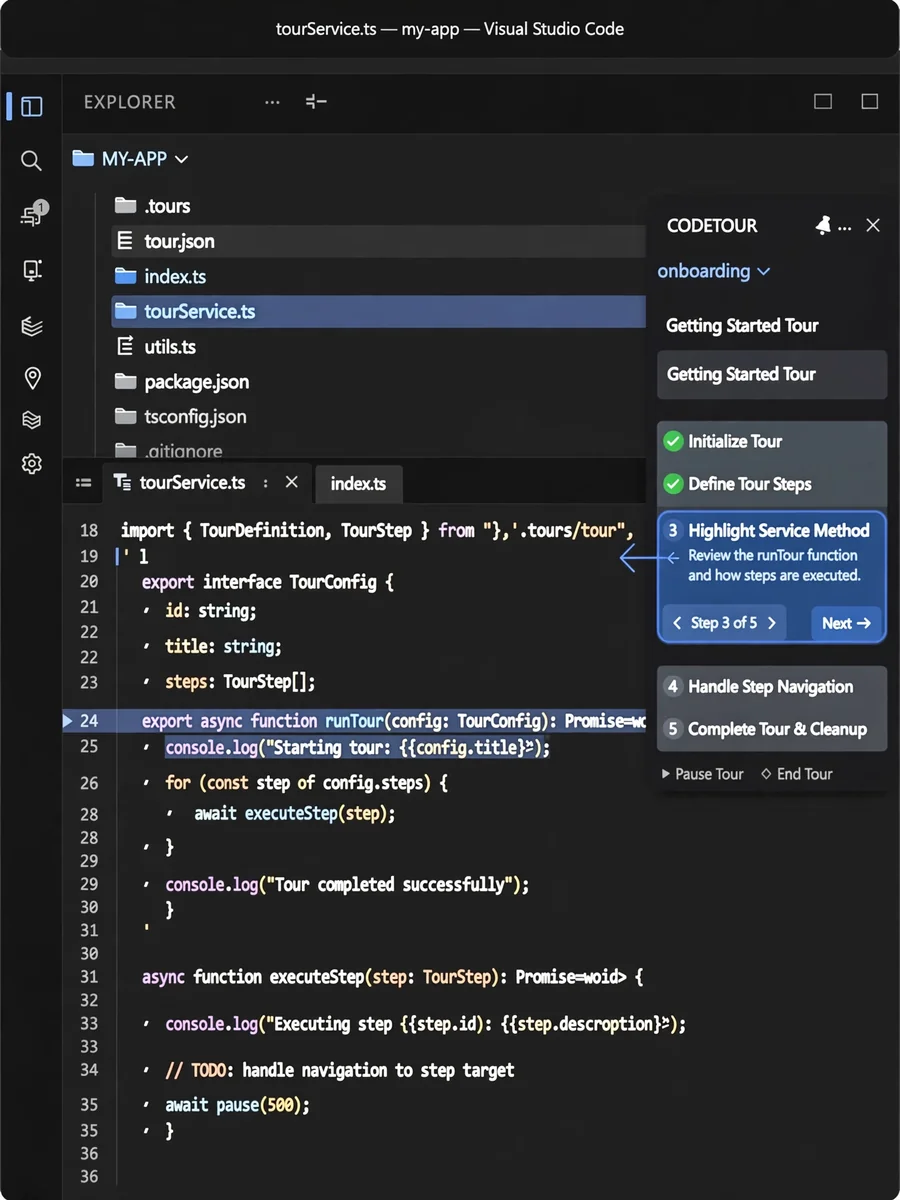900x1200 pixels.
Task: Switch to the index.ts editor tab
Action: click(x=358, y=484)
